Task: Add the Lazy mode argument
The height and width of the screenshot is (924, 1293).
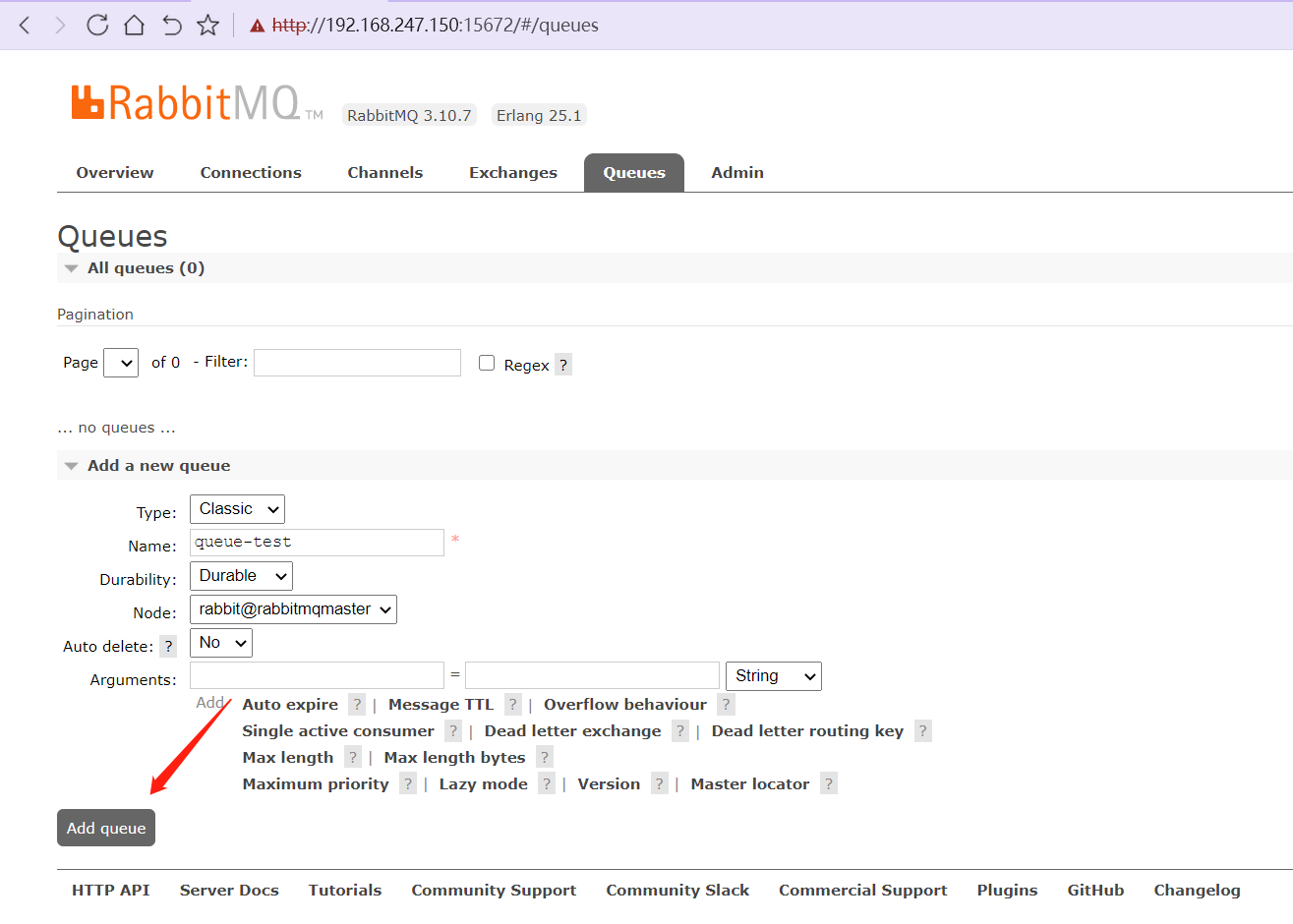Action: click(483, 784)
